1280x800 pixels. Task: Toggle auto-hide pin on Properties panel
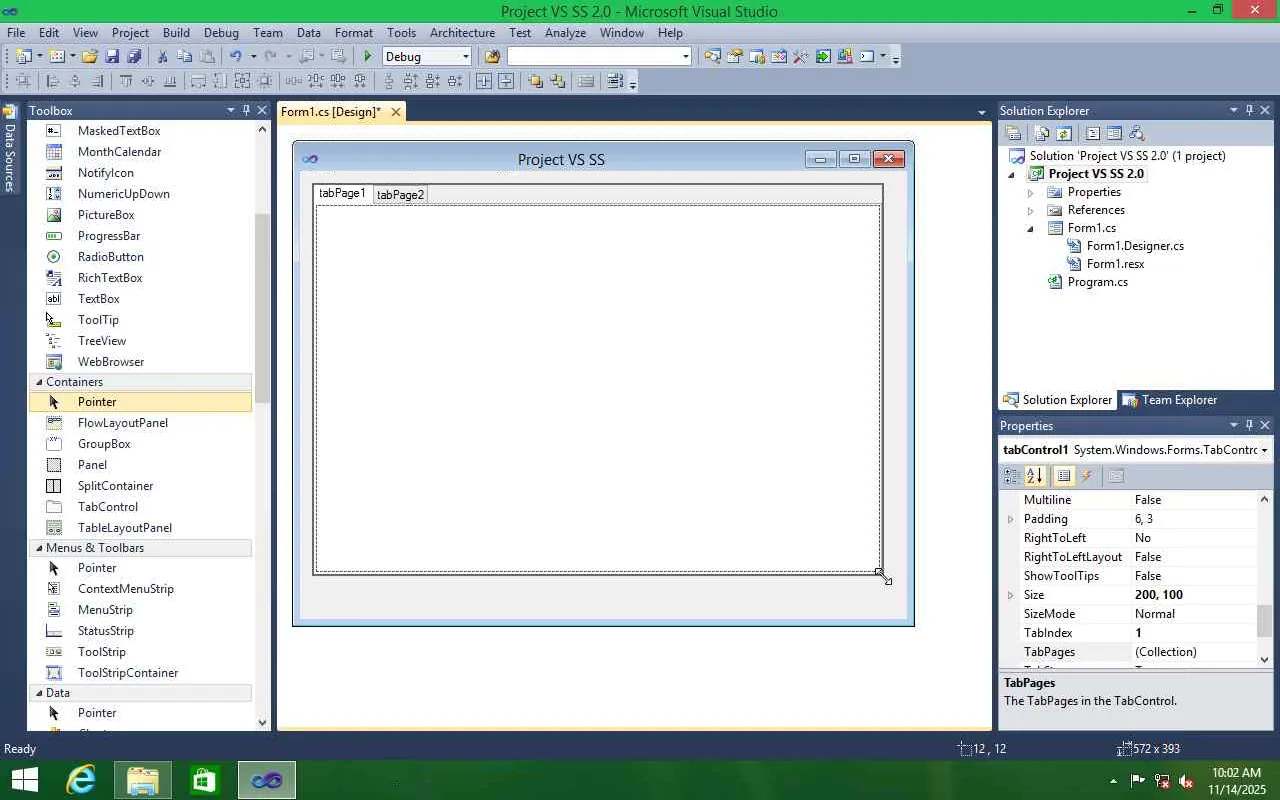pyautogui.click(x=1249, y=425)
